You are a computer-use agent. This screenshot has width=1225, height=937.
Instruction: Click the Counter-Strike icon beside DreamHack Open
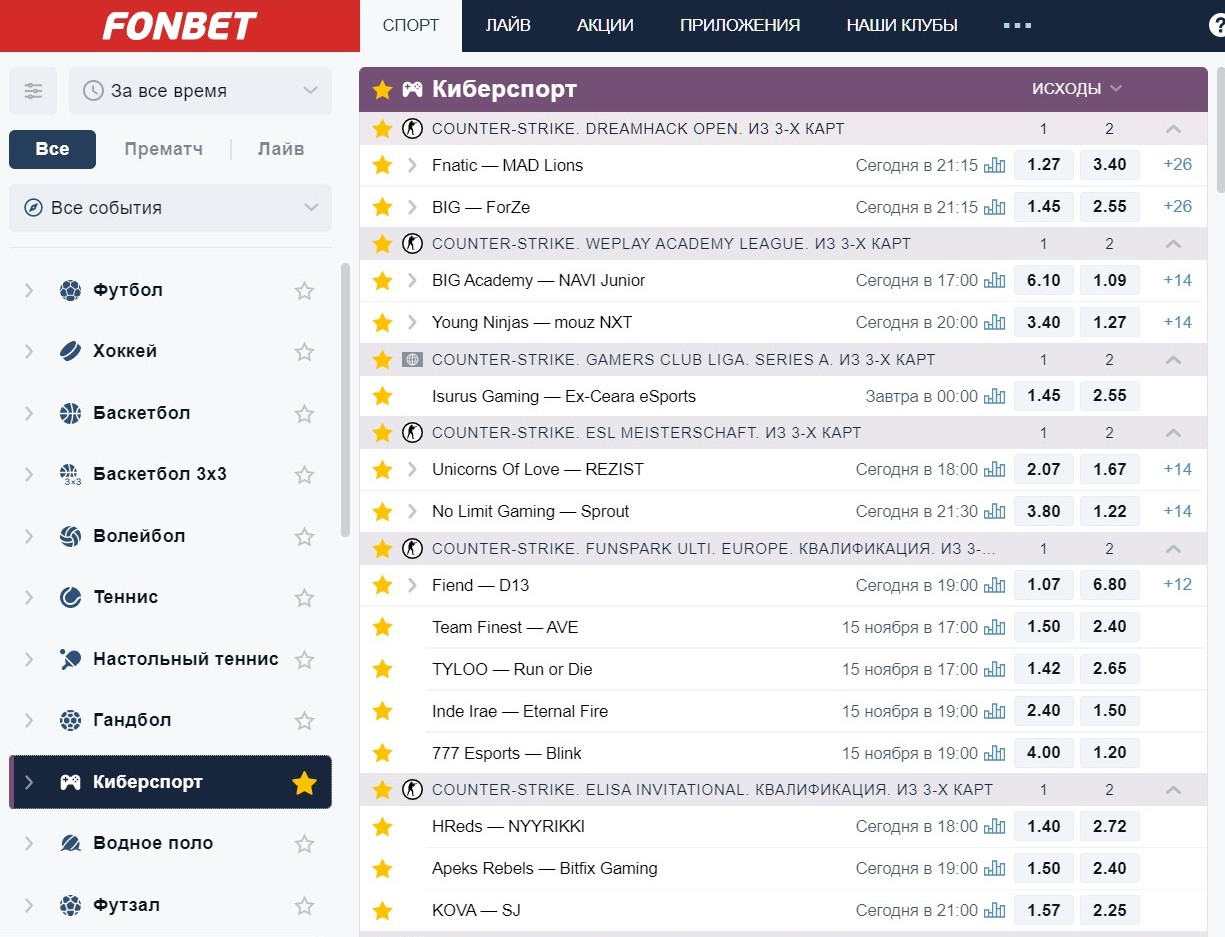point(412,128)
